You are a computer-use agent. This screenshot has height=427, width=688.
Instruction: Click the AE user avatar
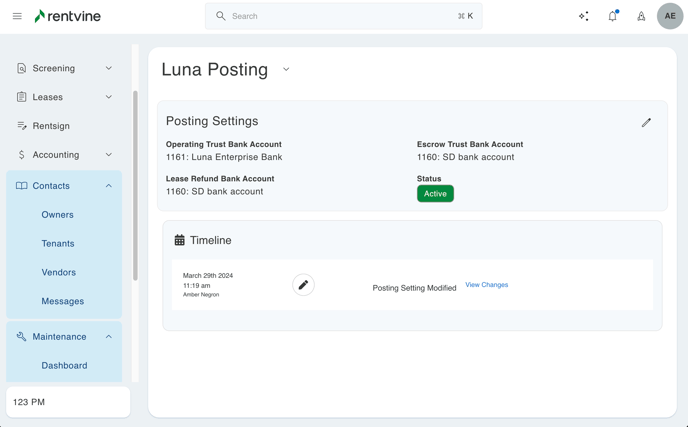pyautogui.click(x=670, y=16)
